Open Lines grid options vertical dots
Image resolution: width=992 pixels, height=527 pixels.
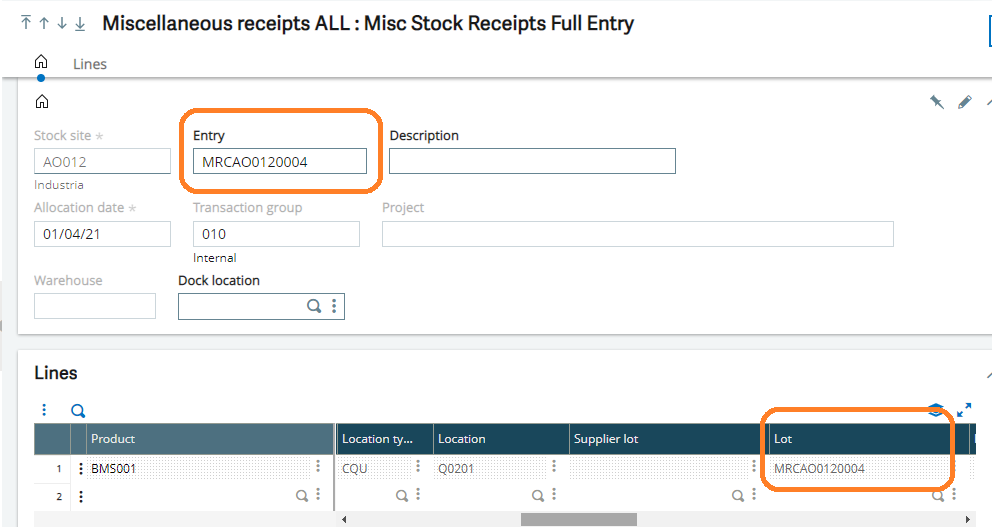point(44,410)
